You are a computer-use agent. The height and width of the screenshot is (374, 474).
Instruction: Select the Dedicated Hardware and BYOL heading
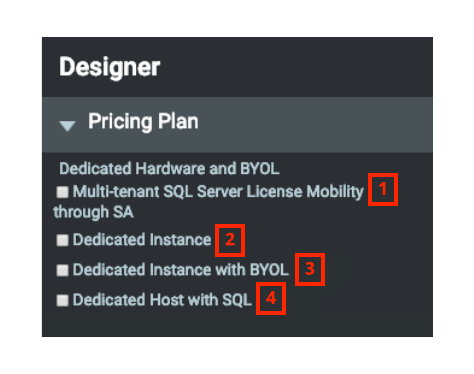[x=169, y=169]
